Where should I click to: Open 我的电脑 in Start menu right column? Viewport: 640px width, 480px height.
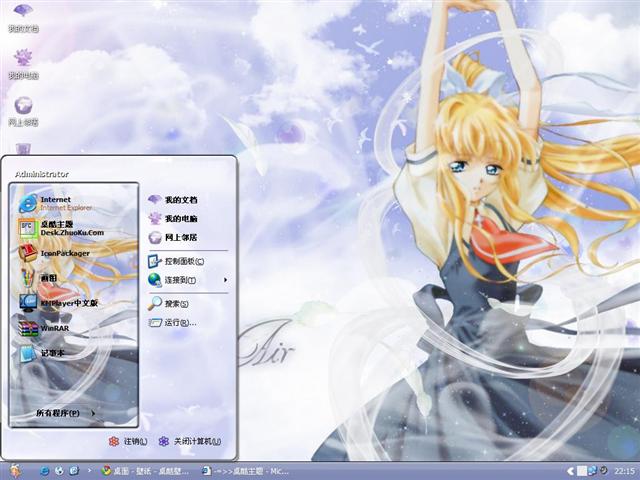pos(173,218)
